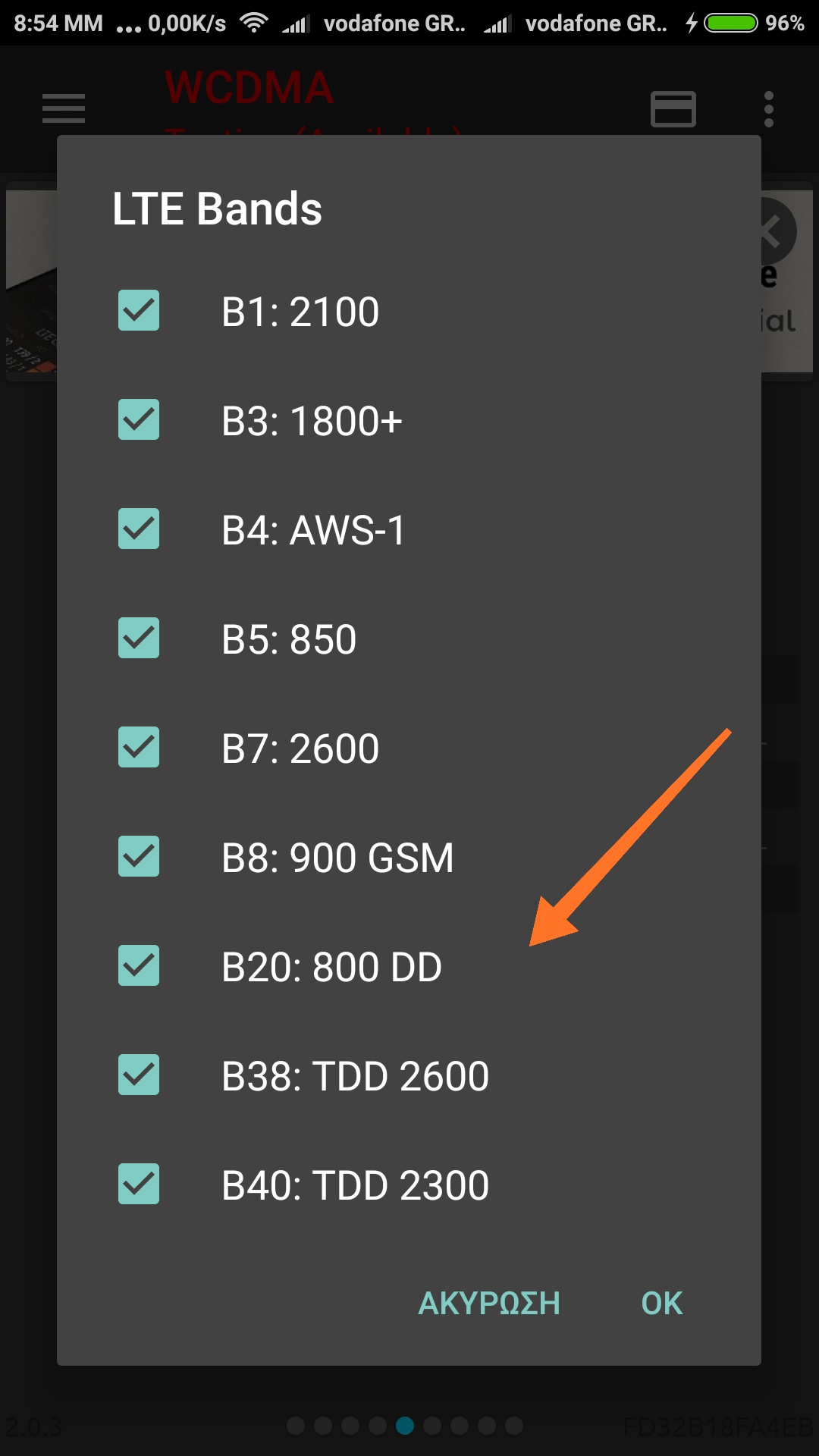Uncheck B38: TDD 2600 checkbox
The image size is (819, 1456).
139,1075
